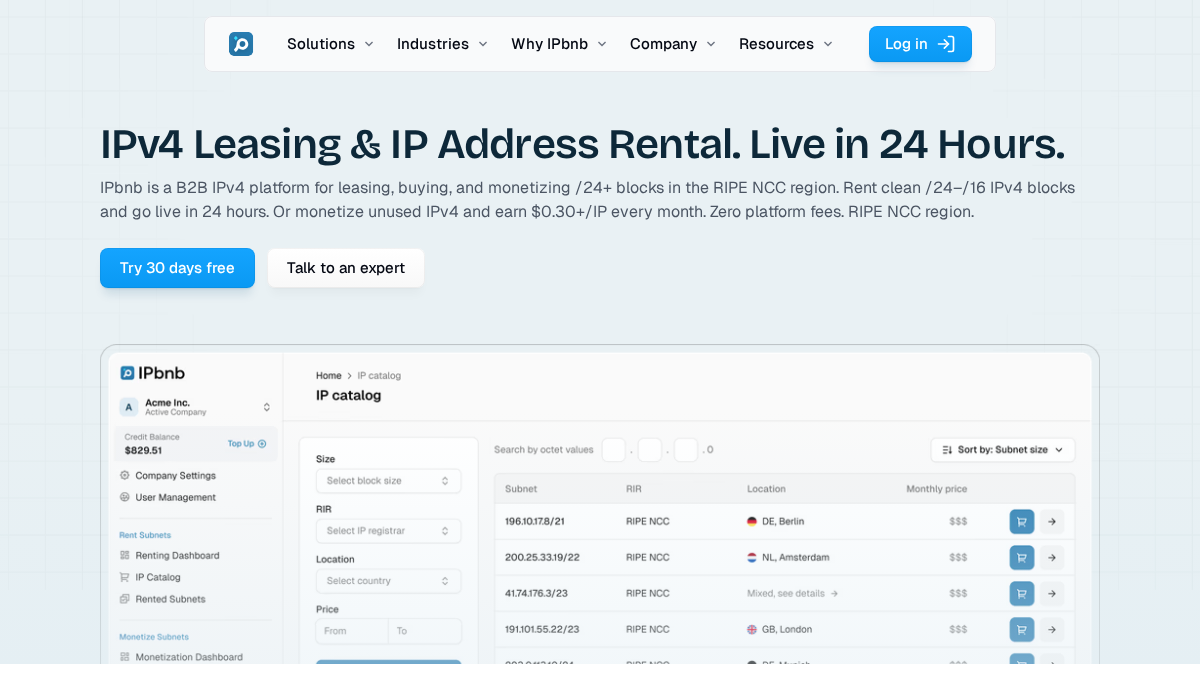Open details arrow for 191.101.55.22/23
Screen dimensions: 1200x675
pos(1052,629)
